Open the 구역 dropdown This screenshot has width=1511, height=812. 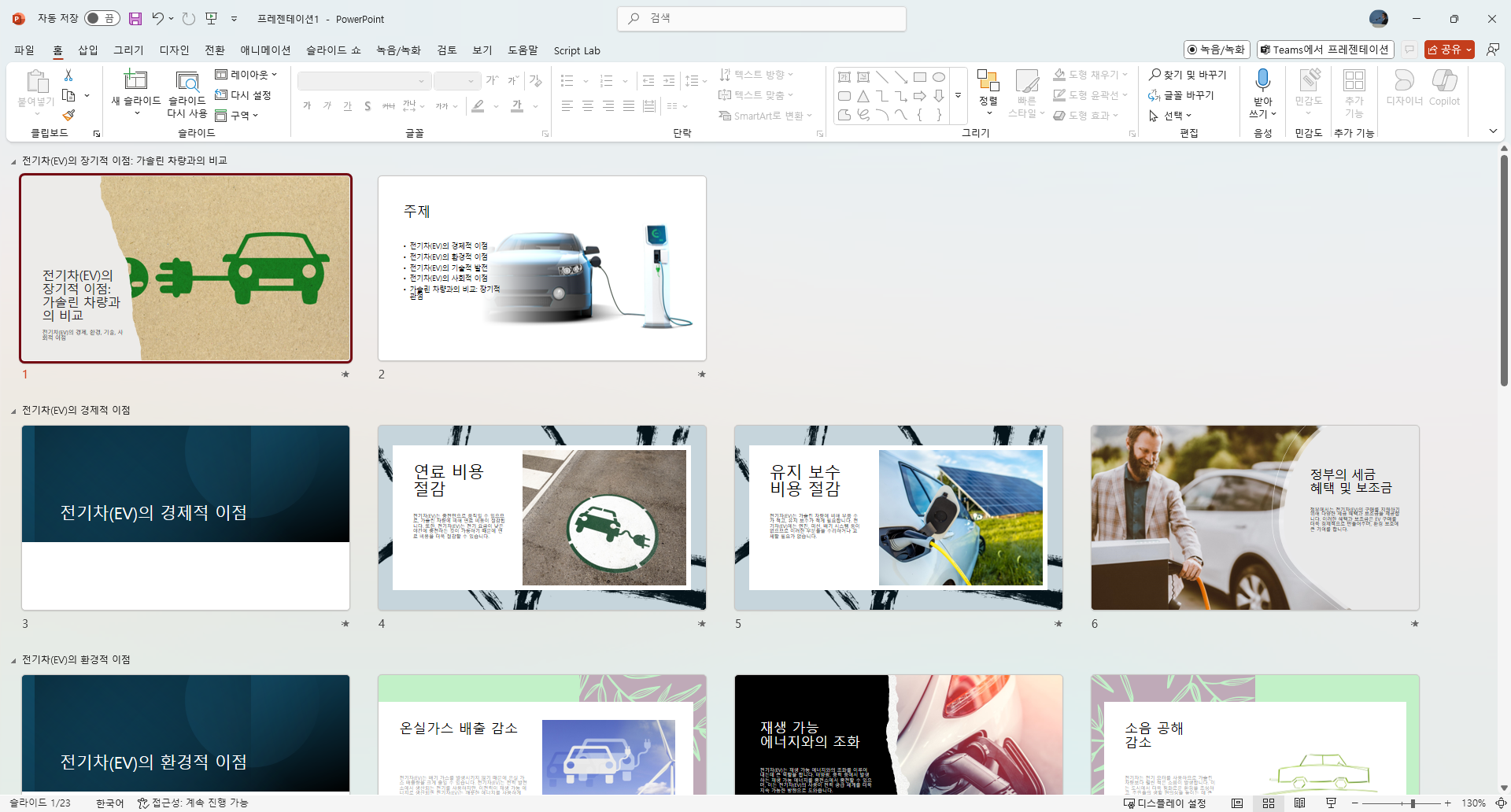(237, 116)
